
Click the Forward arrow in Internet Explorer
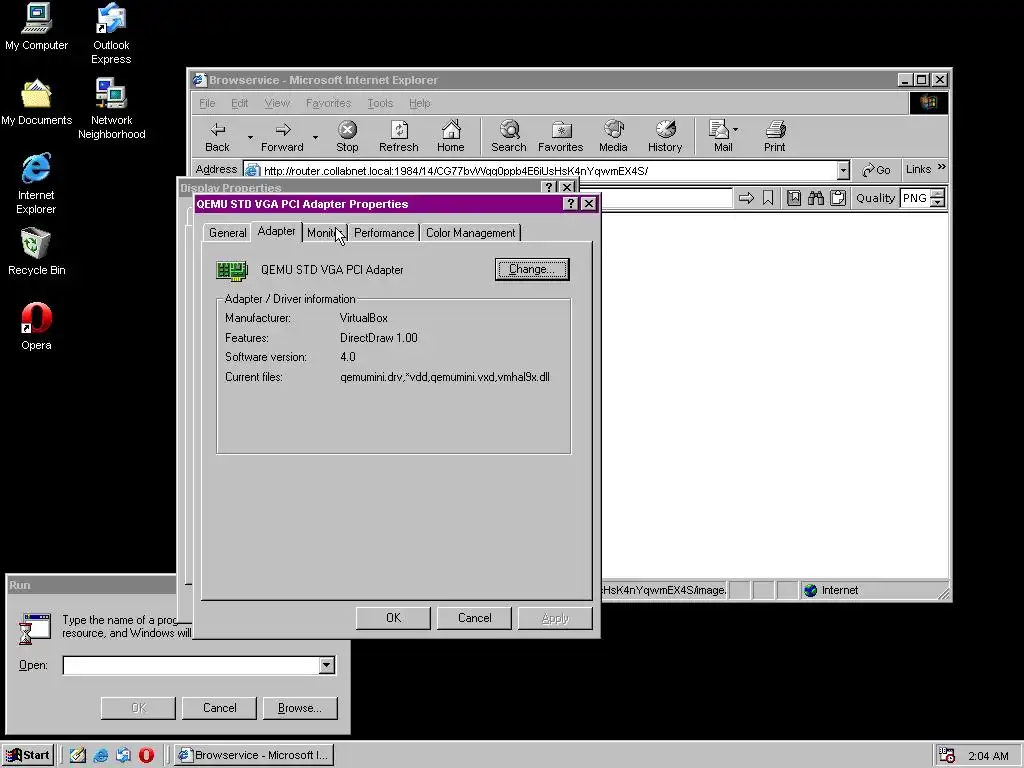(282, 136)
